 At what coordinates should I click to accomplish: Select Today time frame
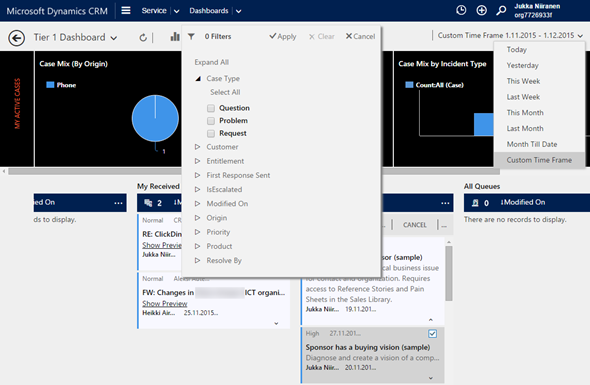tap(516, 50)
